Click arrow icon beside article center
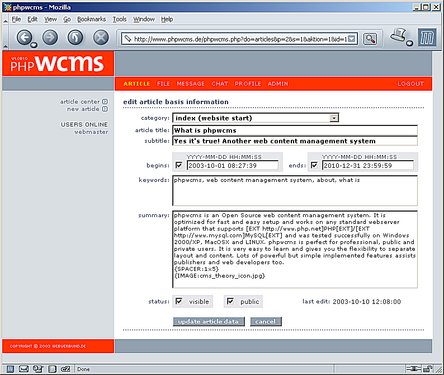Image resolution: width=444 pixels, height=375 pixels. [x=105, y=102]
